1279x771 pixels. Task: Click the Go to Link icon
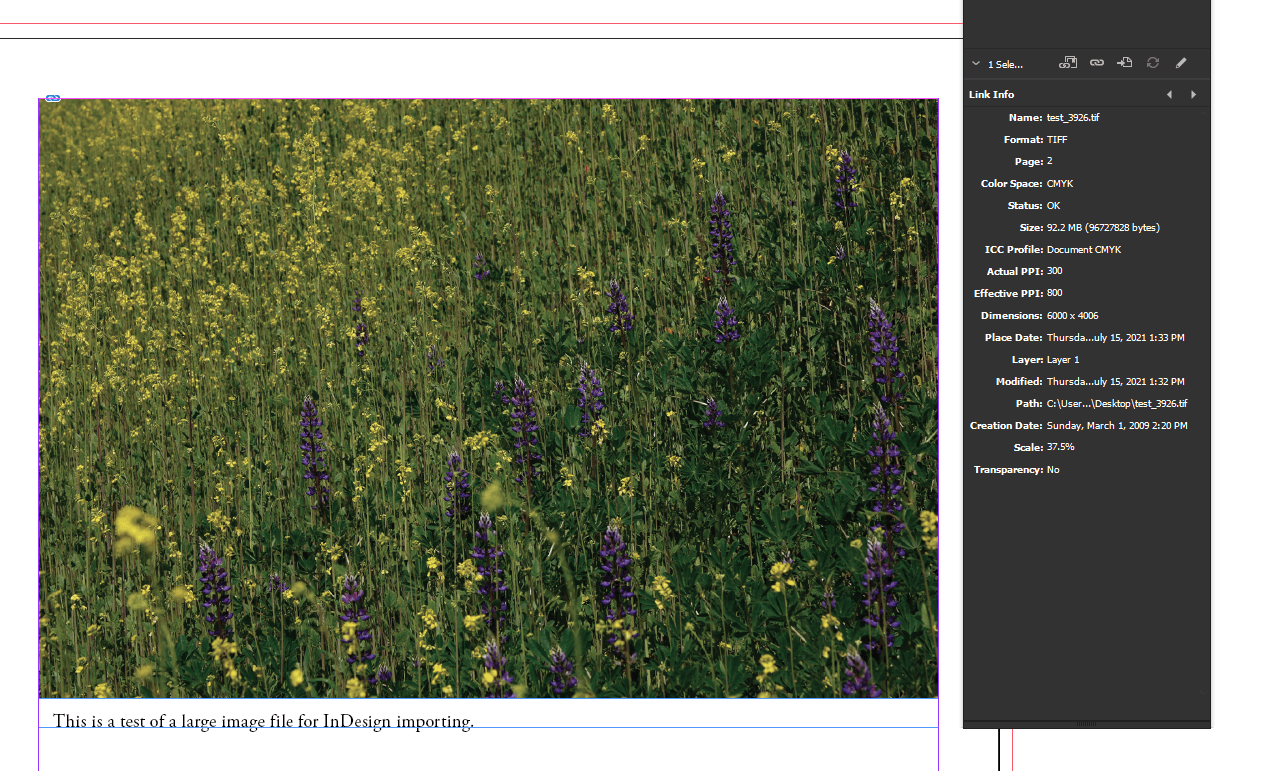coord(1124,62)
